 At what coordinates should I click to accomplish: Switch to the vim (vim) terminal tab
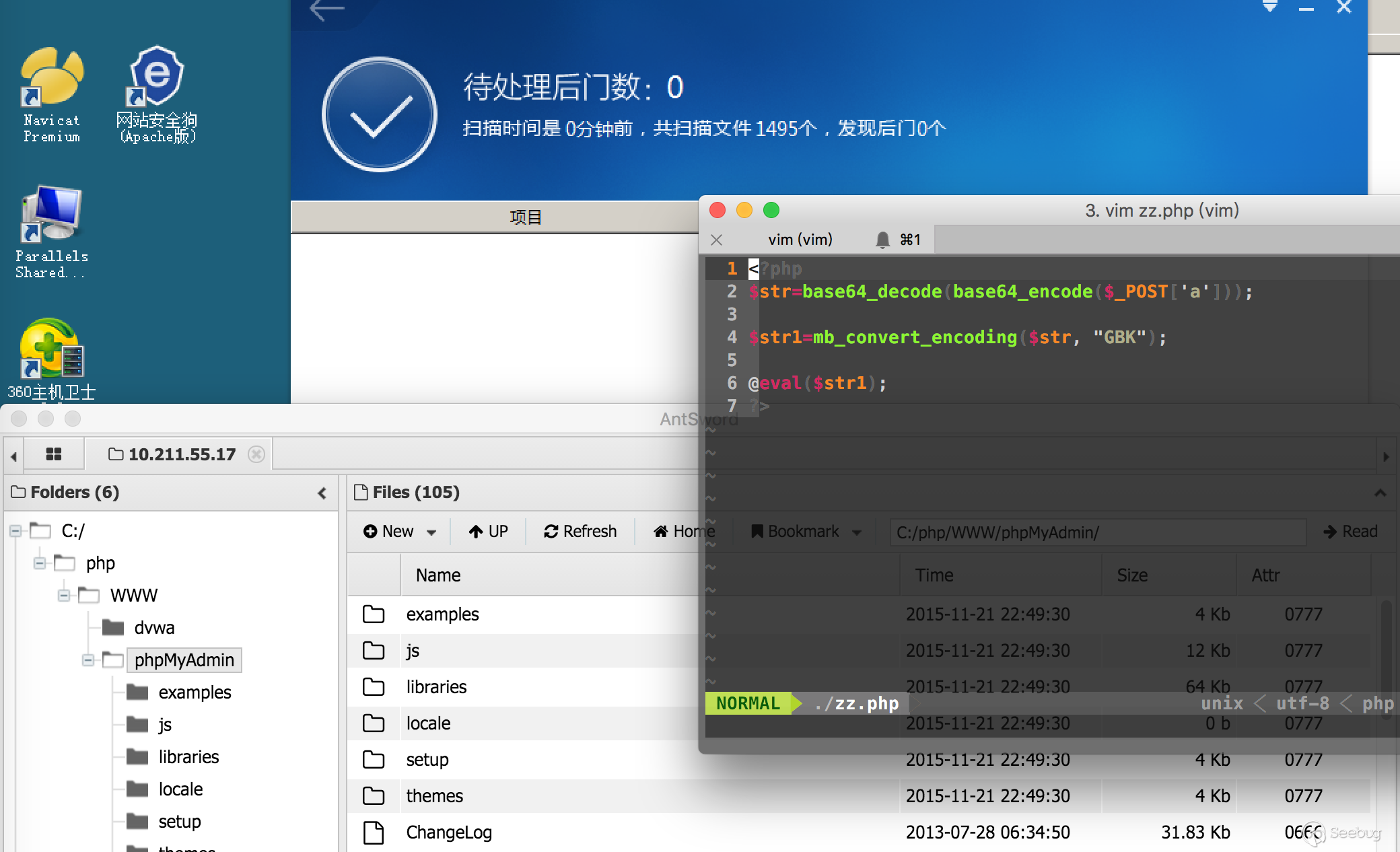coord(800,240)
